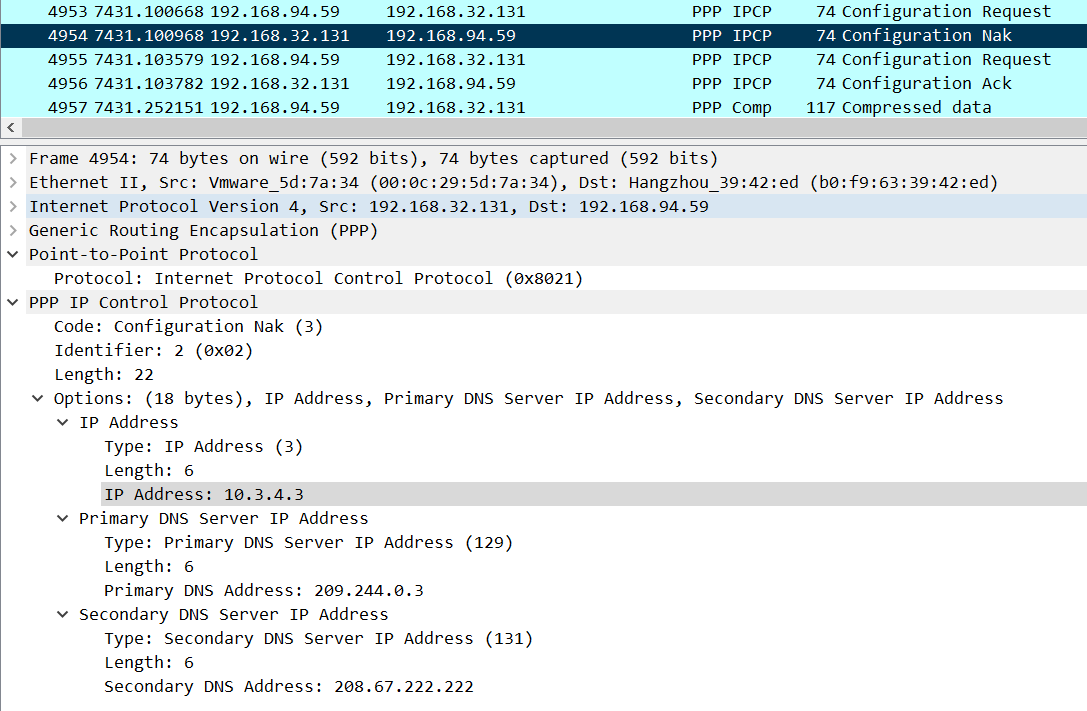
Task: Collapse the Secondary DNS Server IP Address subtree
Action: (64, 614)
